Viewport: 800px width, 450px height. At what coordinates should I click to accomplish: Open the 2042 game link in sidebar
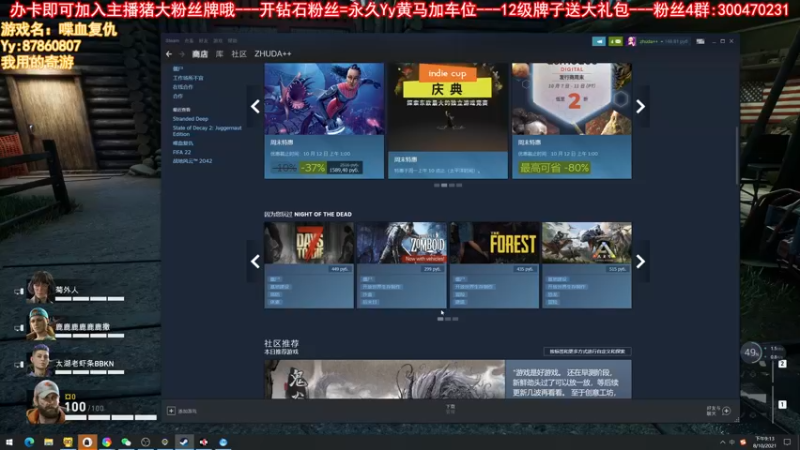coord(192,161)
